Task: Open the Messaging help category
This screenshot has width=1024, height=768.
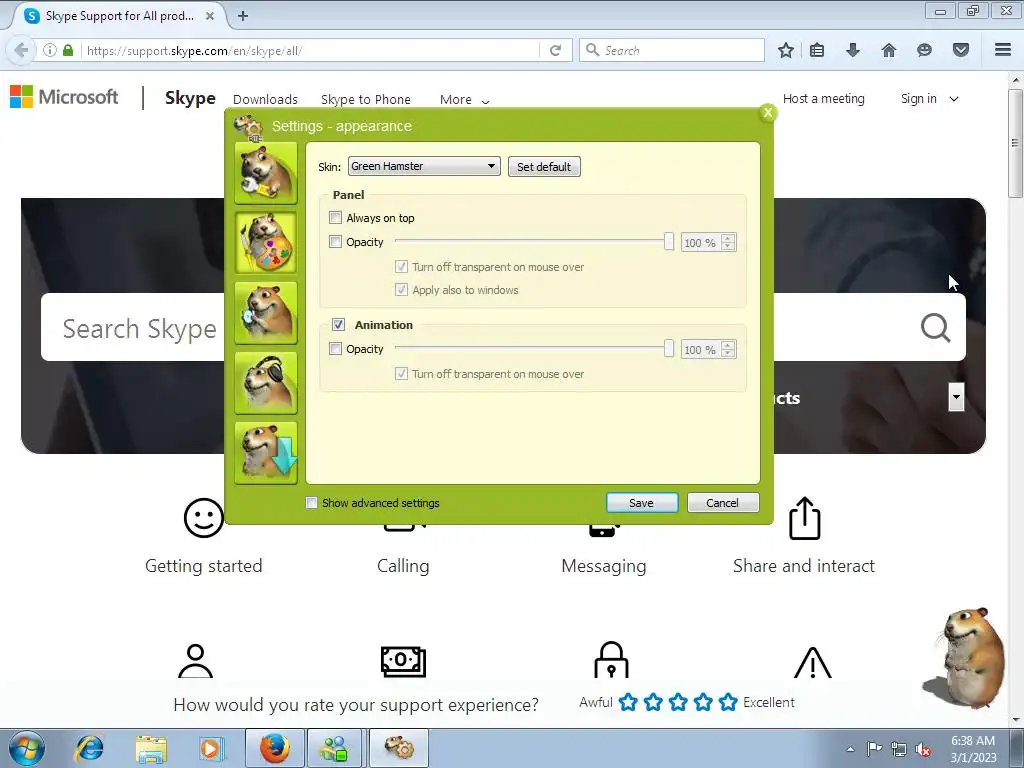Action: point(603,566)
